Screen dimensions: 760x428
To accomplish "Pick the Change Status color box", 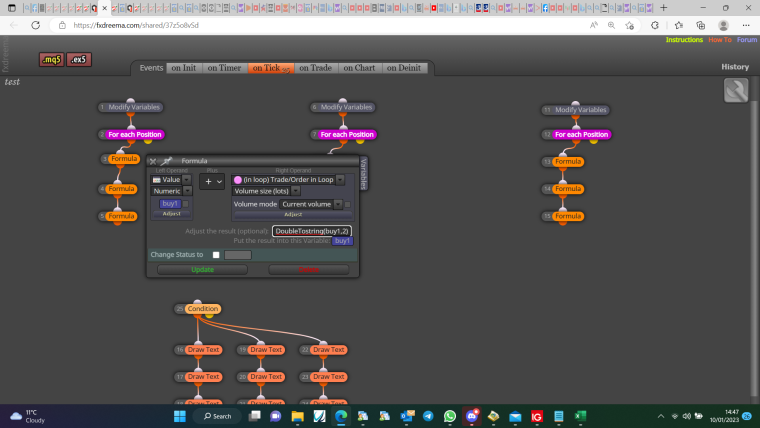I will click(x=238, y=254).
